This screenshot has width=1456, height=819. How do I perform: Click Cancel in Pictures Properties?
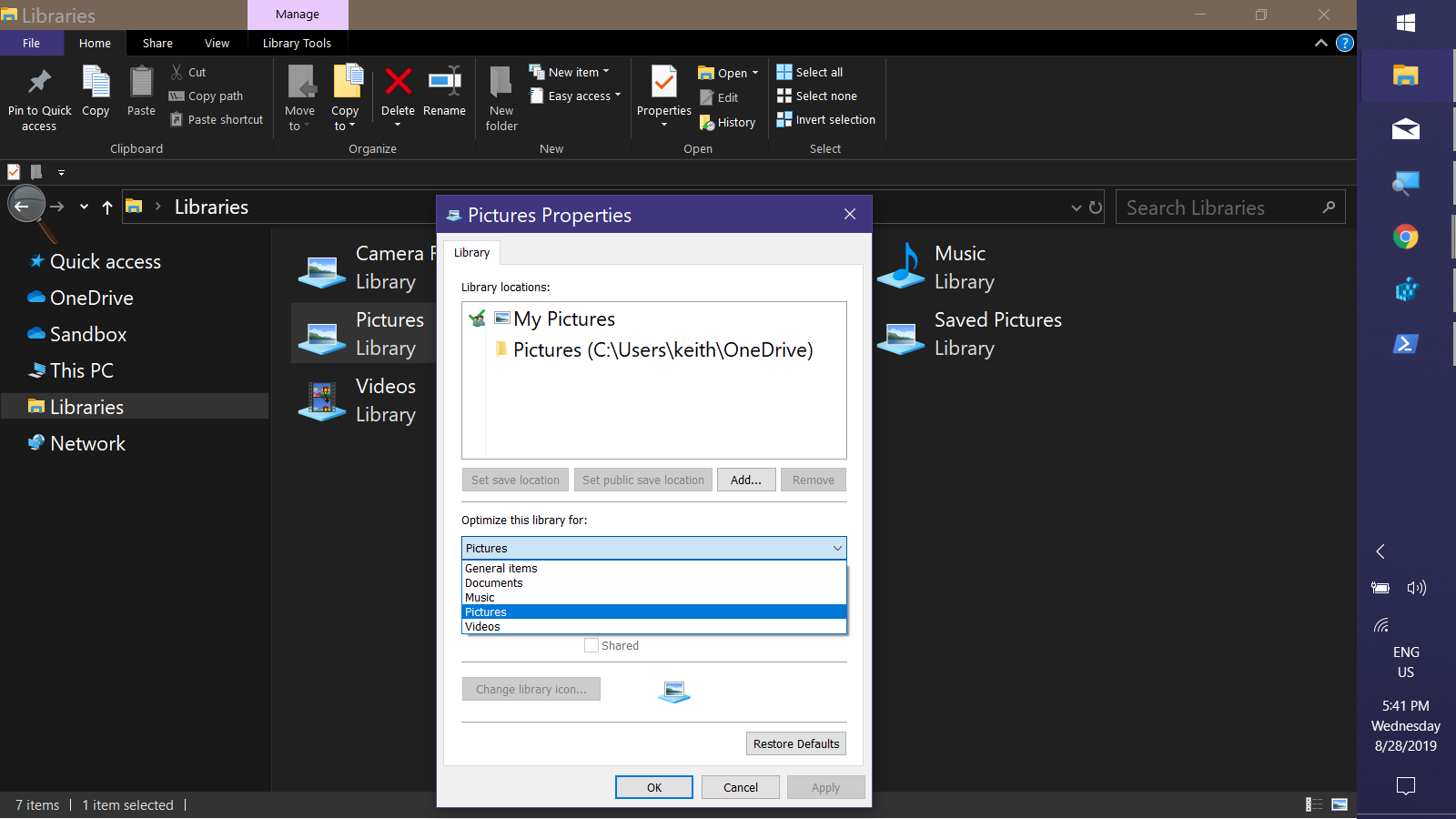pyautogui.click(x=741, y=787)
